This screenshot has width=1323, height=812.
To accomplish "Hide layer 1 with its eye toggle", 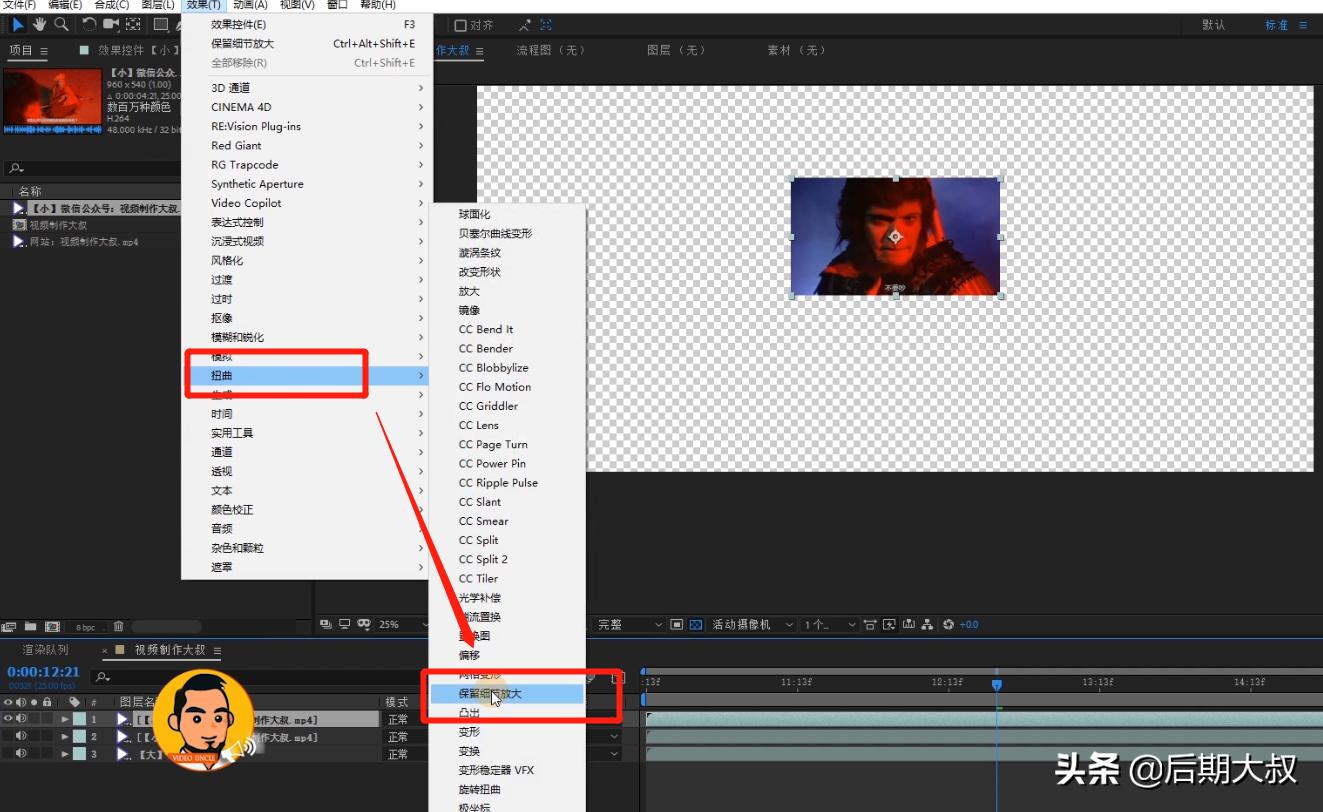I will [x=8, y=718].
